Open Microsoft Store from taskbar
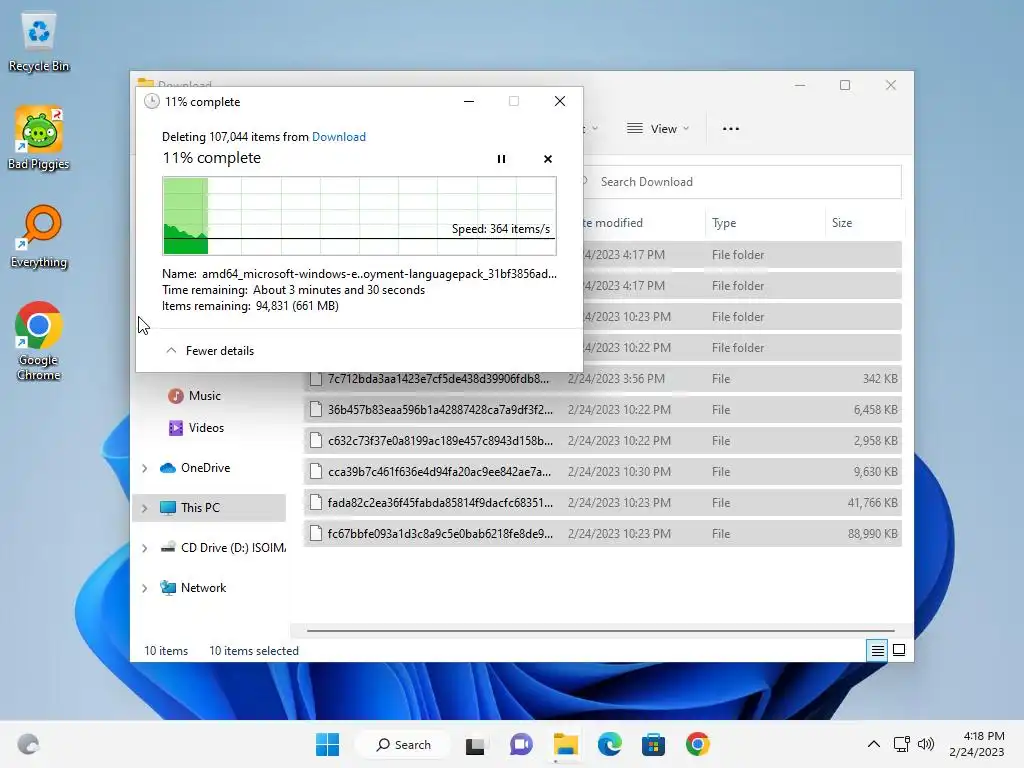Screen dimensions: 1024x768 click(x=653, y=744)
